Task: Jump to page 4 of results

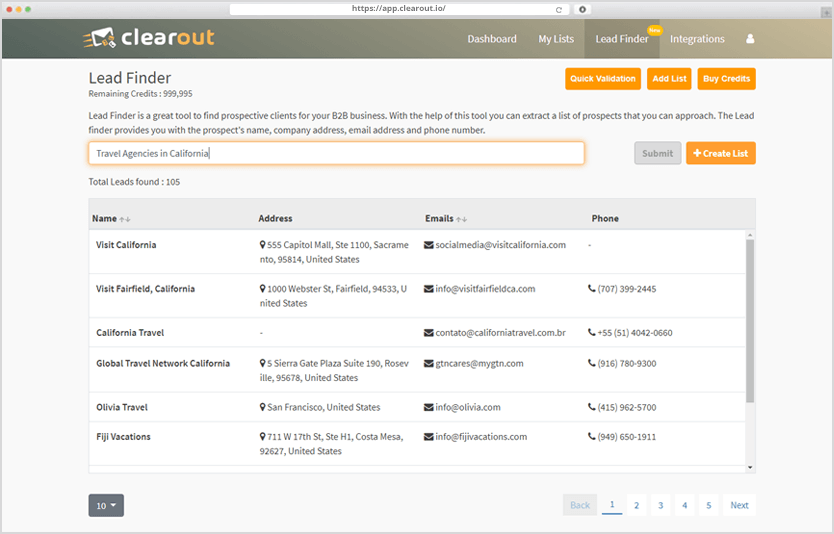Action: [685, 505]
